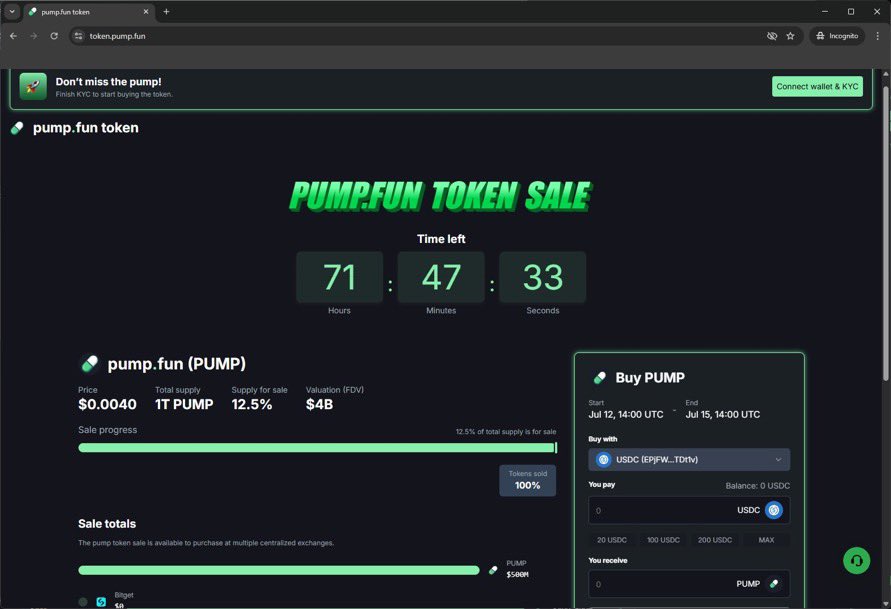Click the Sale totals heading

pos(107,524)
